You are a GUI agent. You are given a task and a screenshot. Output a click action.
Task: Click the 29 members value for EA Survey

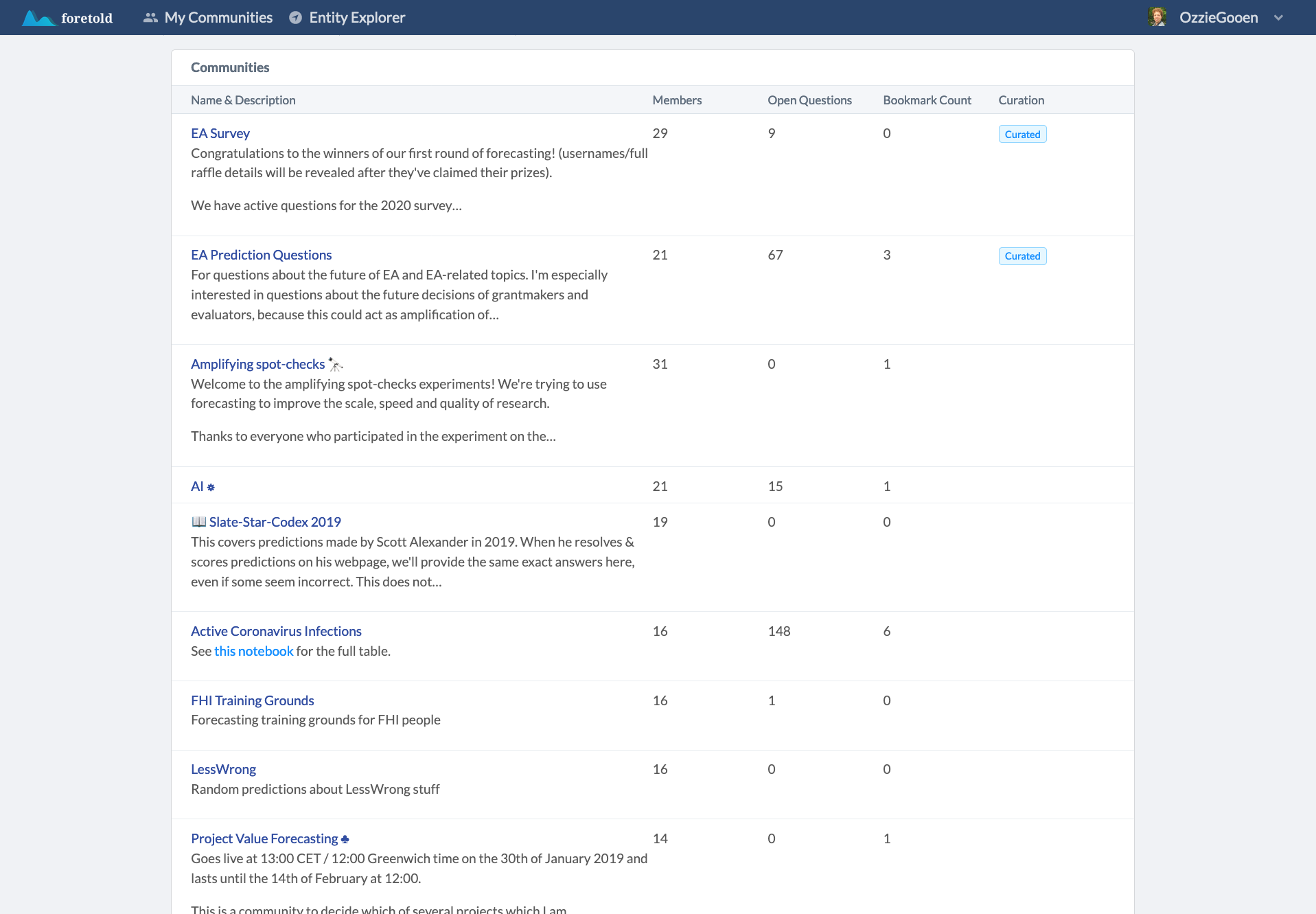[660, 133]
